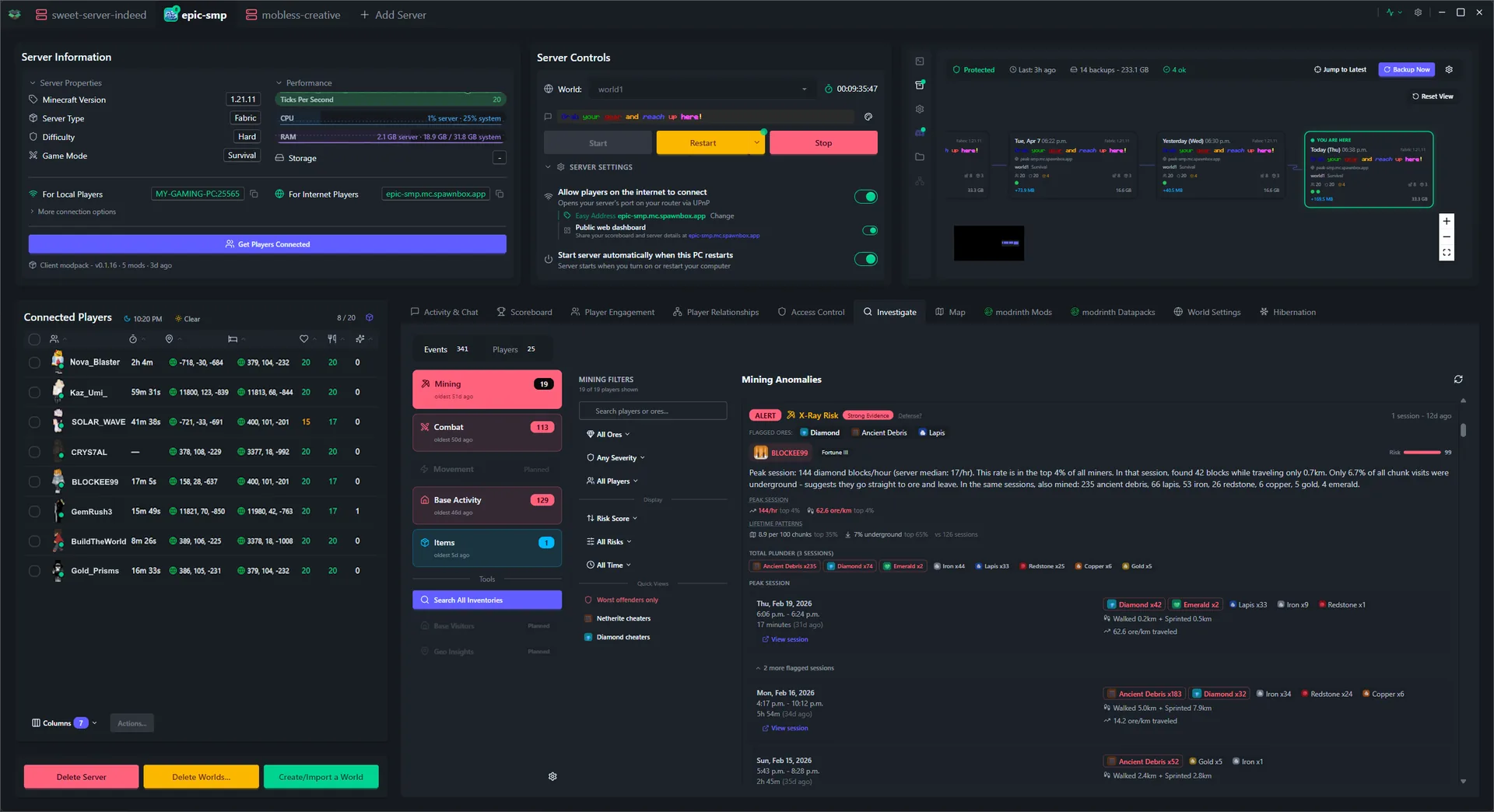Screen dimensions: 1494x812
Task: Click the Backup Now button
Action: pyautogui.click(x=1406, y=69)
